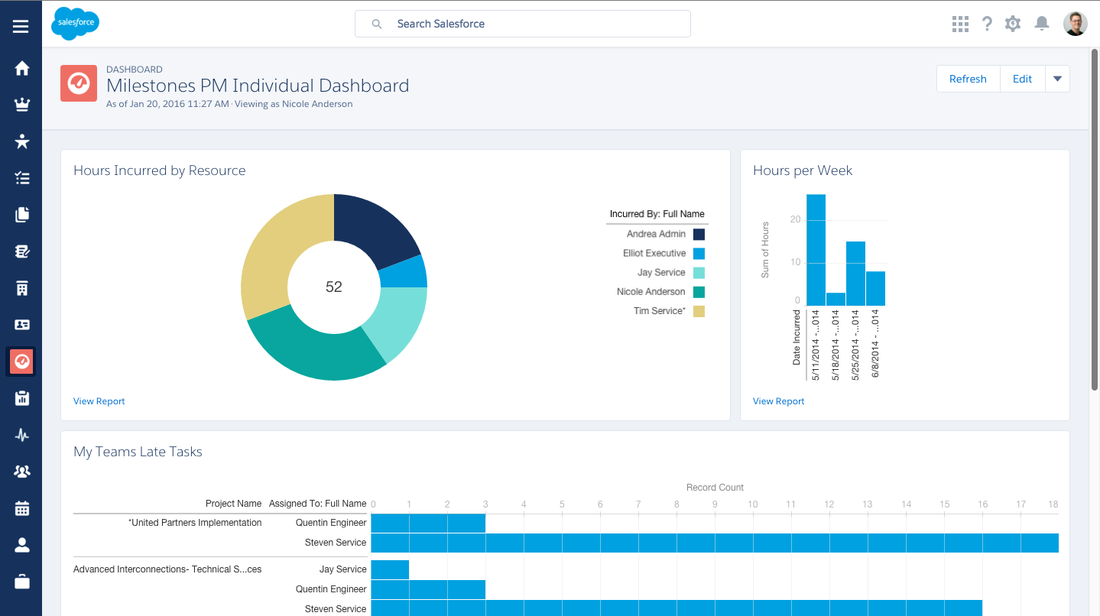This screenshot has height=616, width=1100.
Task: Click inside the Search Salesforce field
Action: [523, 24]
